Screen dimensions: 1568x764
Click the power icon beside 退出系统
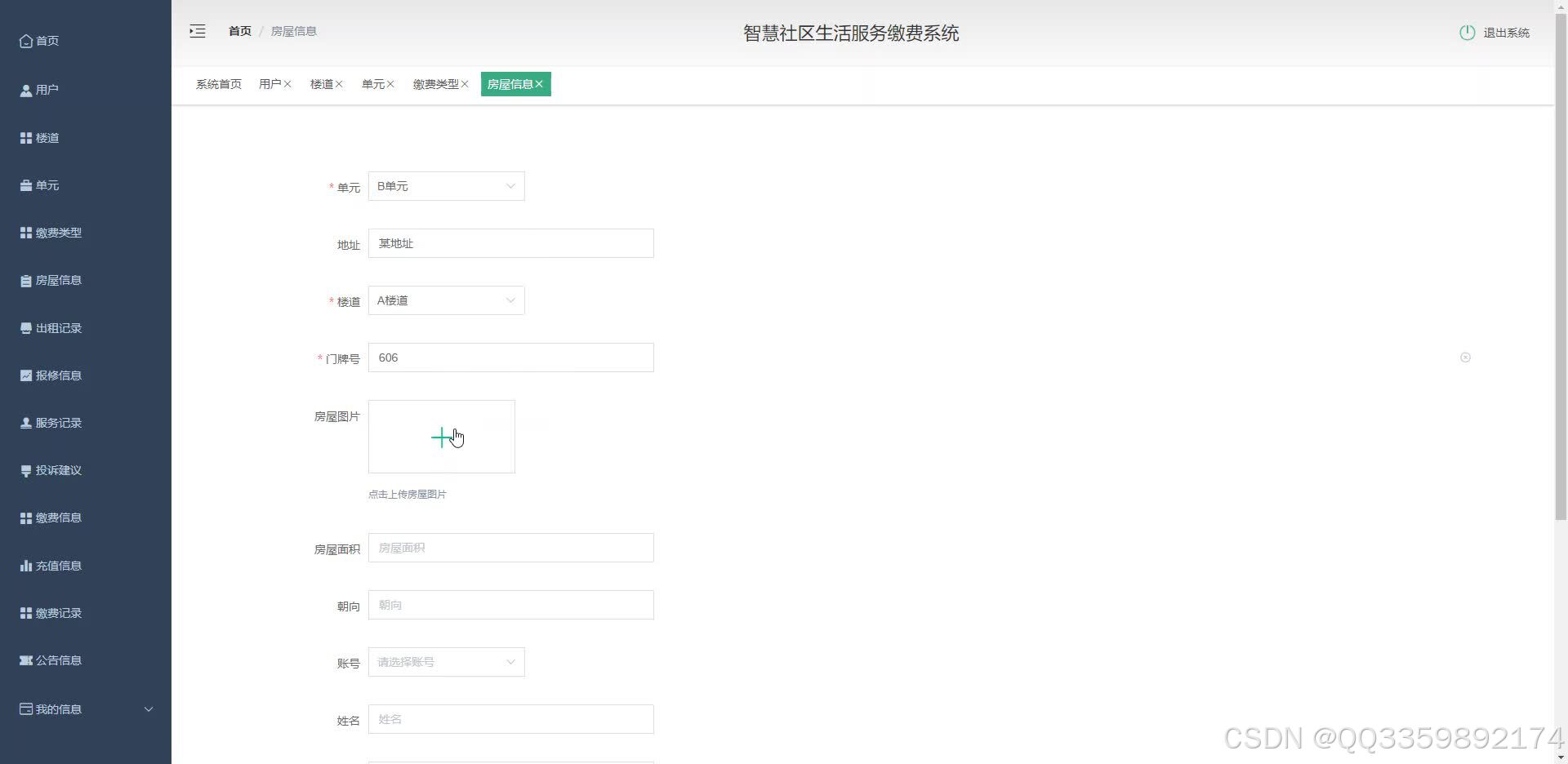pos(1468,33)
